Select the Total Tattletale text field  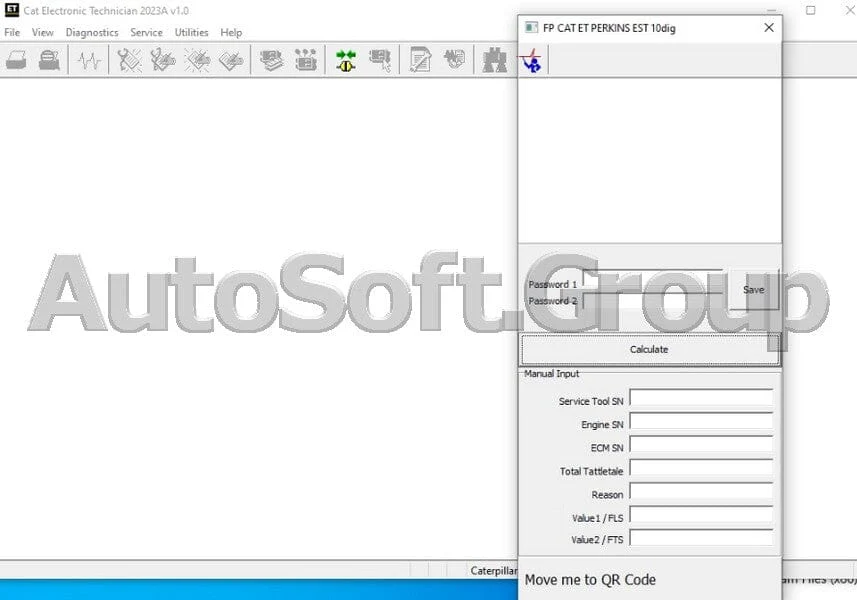(700, 467)
